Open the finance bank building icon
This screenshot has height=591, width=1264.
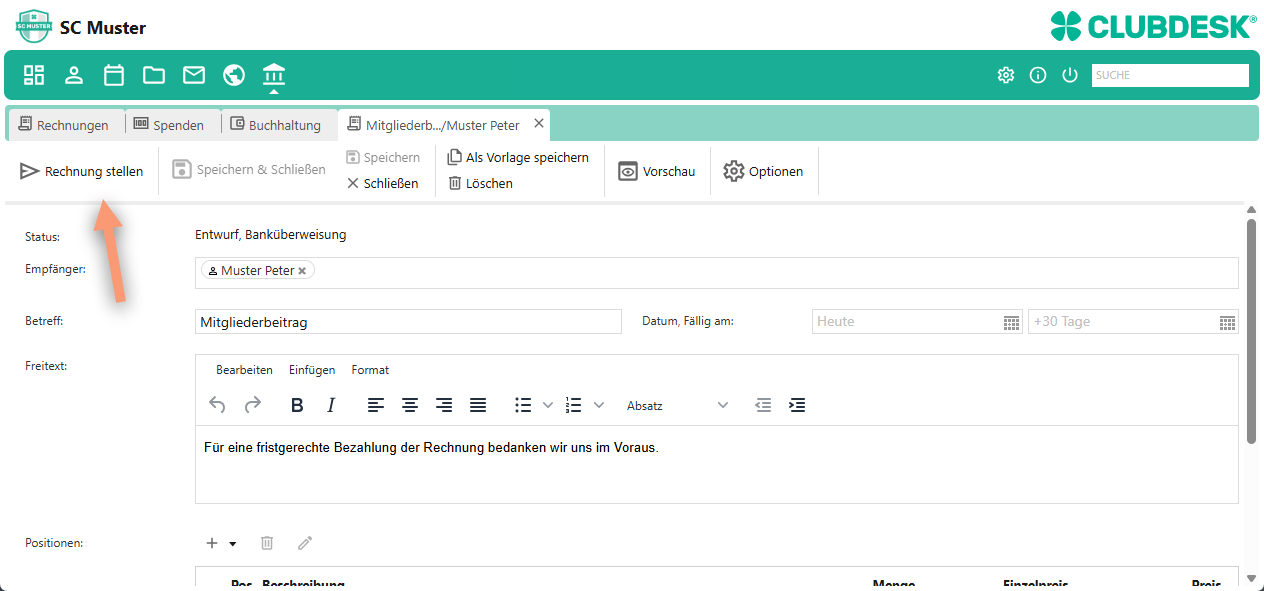(274, 74)
